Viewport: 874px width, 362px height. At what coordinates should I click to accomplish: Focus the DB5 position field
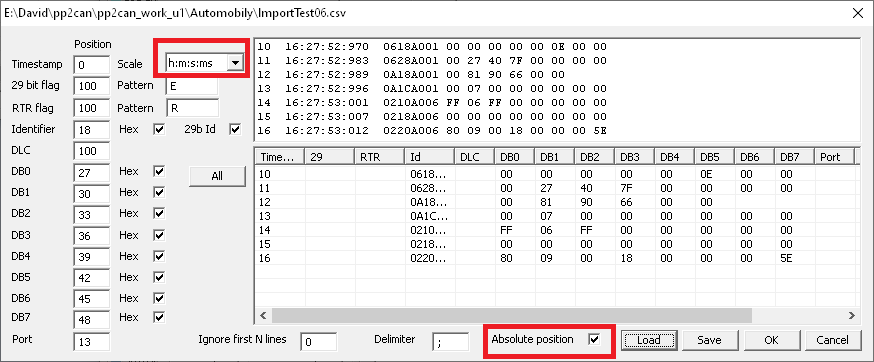91,278
